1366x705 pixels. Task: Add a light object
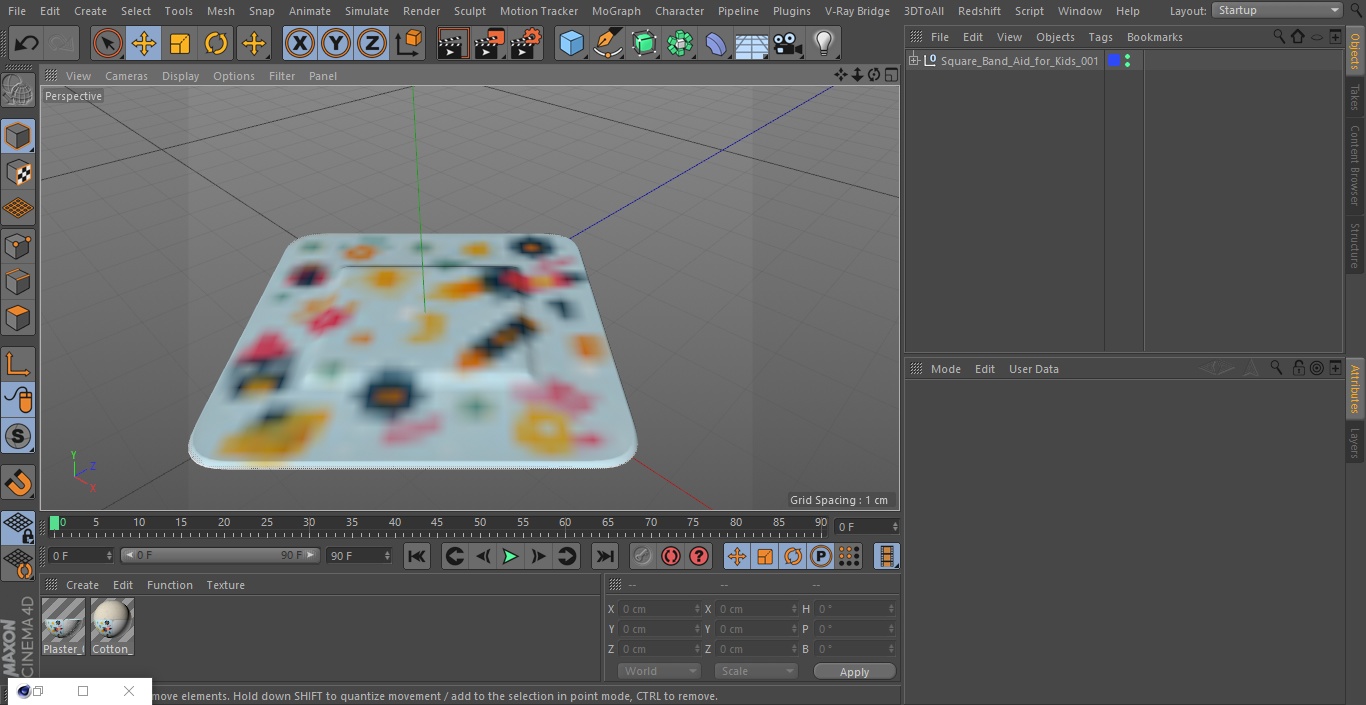coord(824,44)
